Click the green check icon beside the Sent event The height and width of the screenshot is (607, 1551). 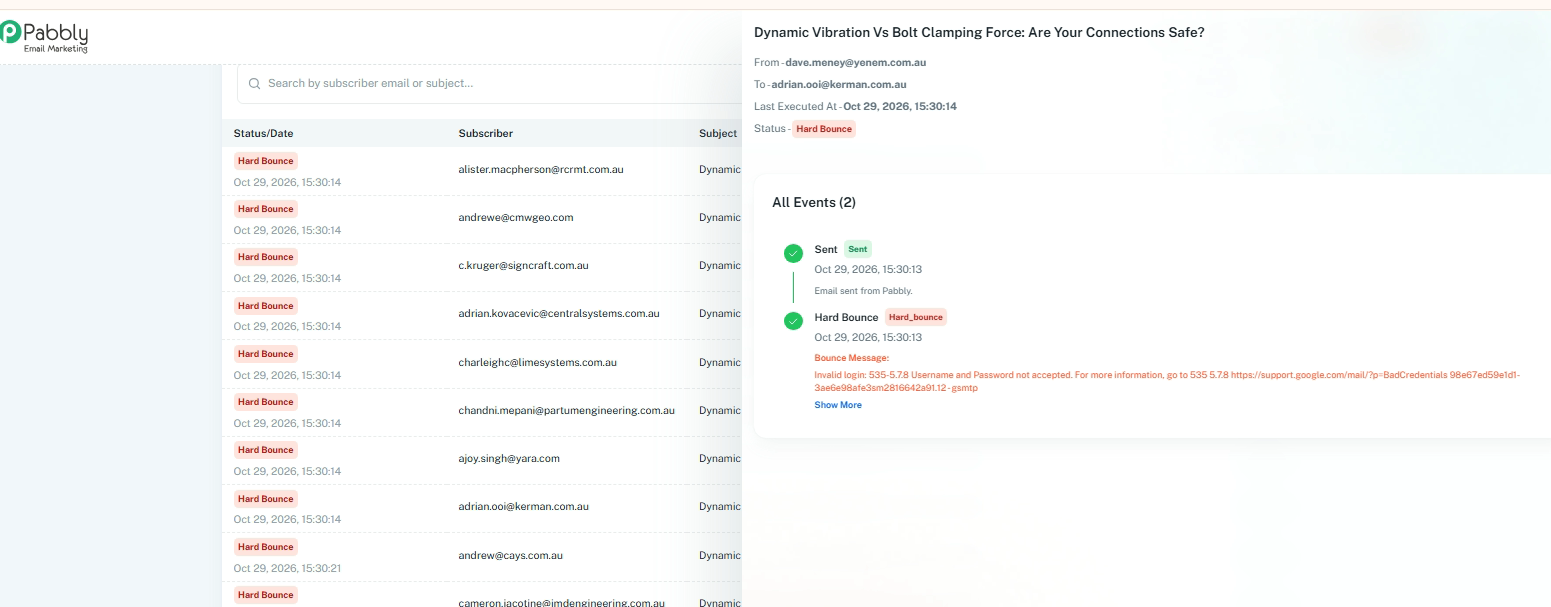(x=793, y=254)
